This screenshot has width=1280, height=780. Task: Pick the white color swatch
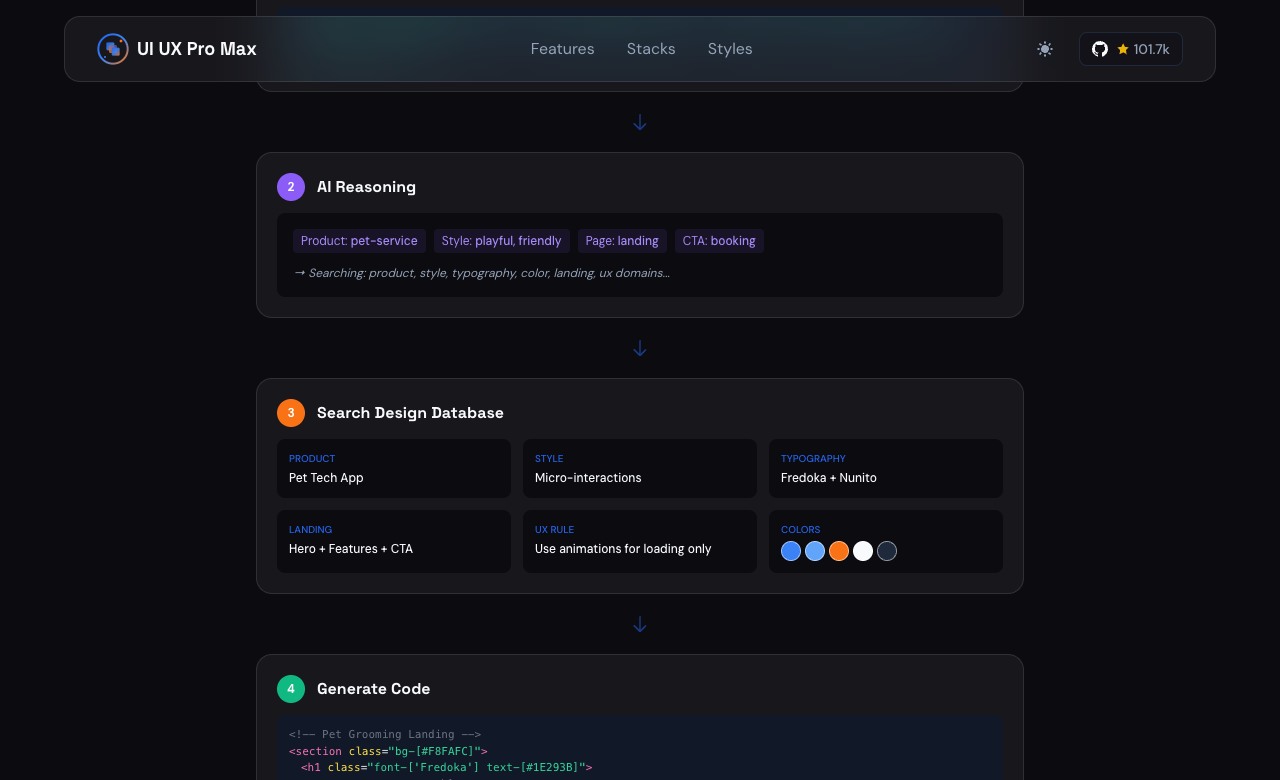pos(863,551)
